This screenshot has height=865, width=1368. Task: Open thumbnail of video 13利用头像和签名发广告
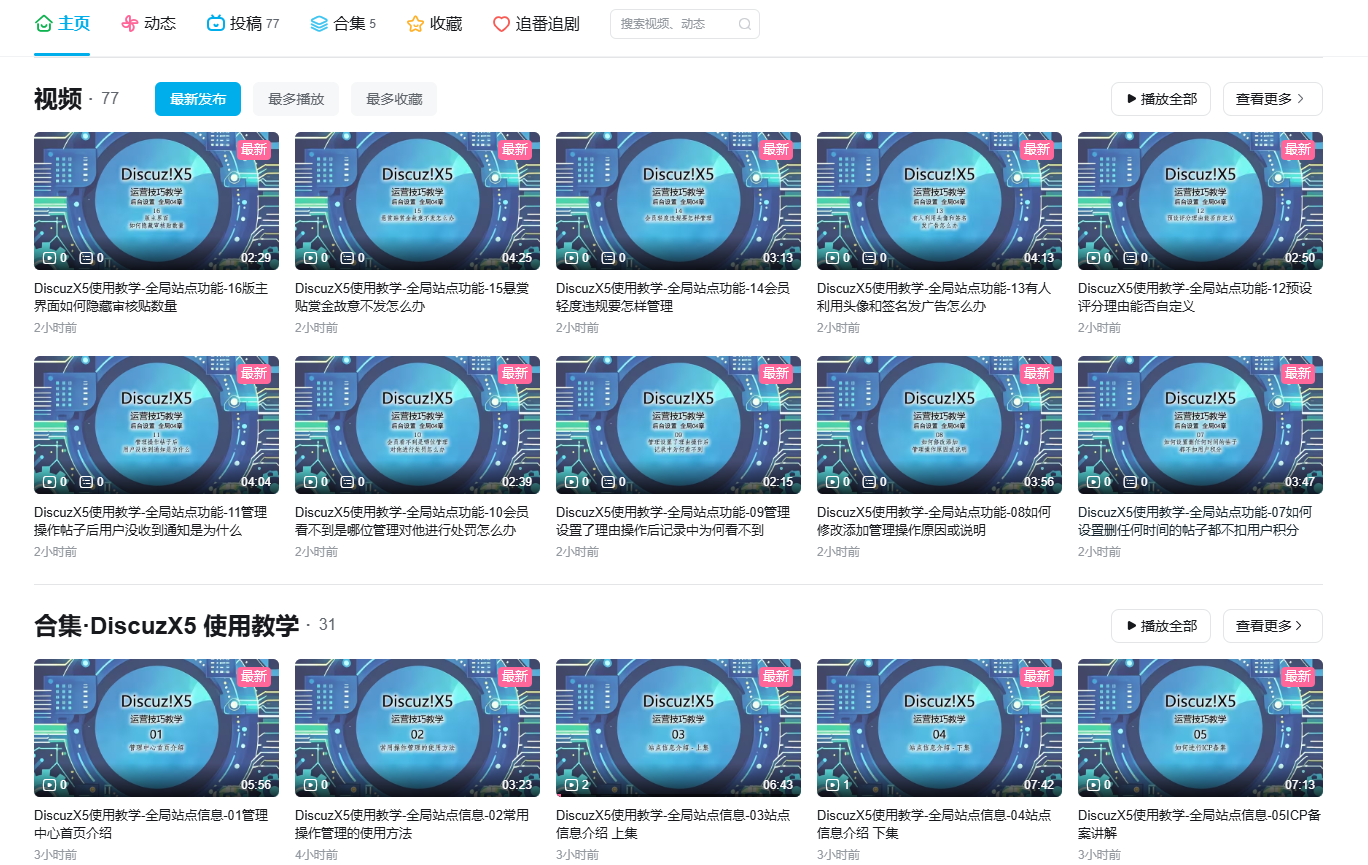(x=939, y=201)
